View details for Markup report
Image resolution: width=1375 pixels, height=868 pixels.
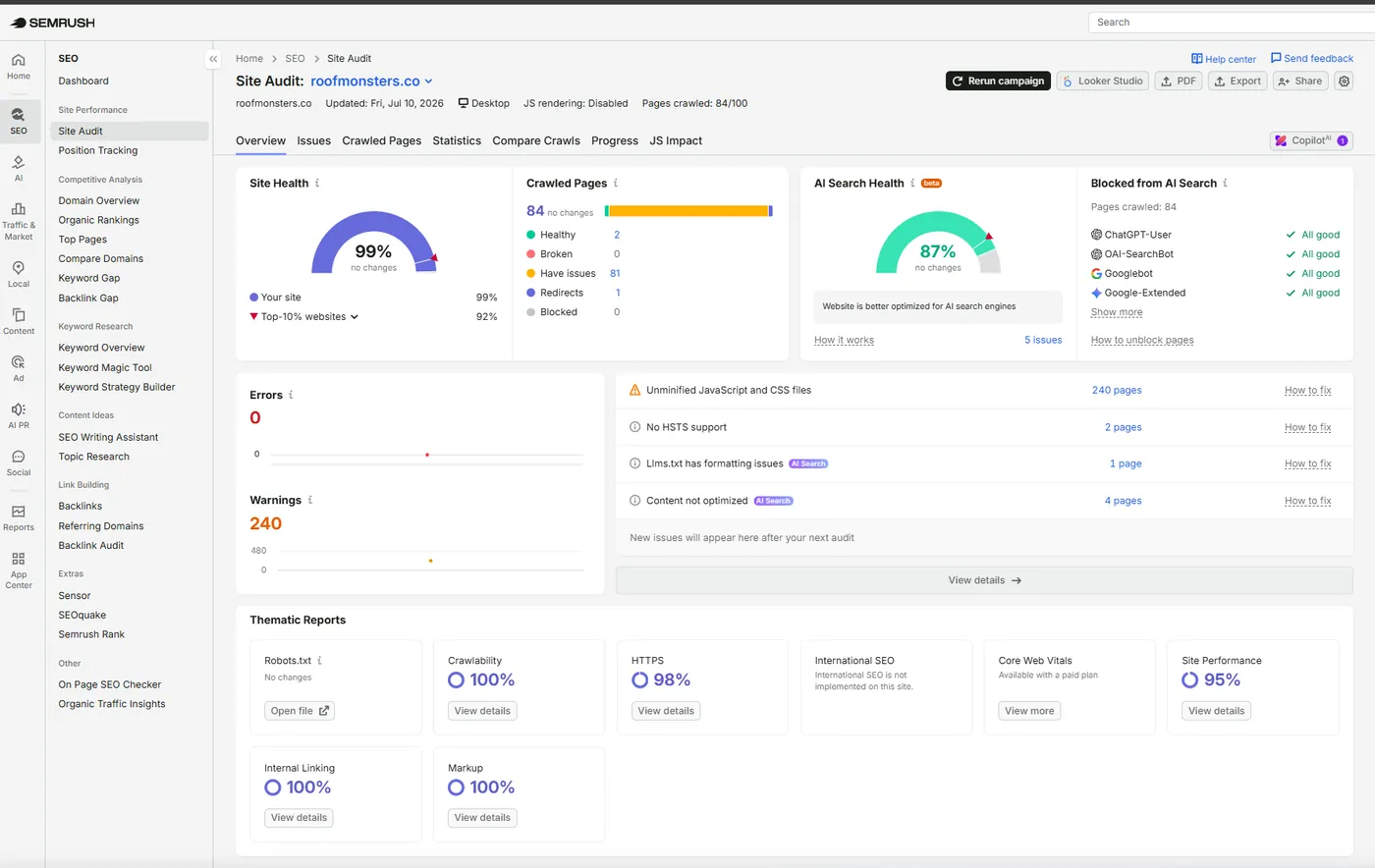click(482, 818)
